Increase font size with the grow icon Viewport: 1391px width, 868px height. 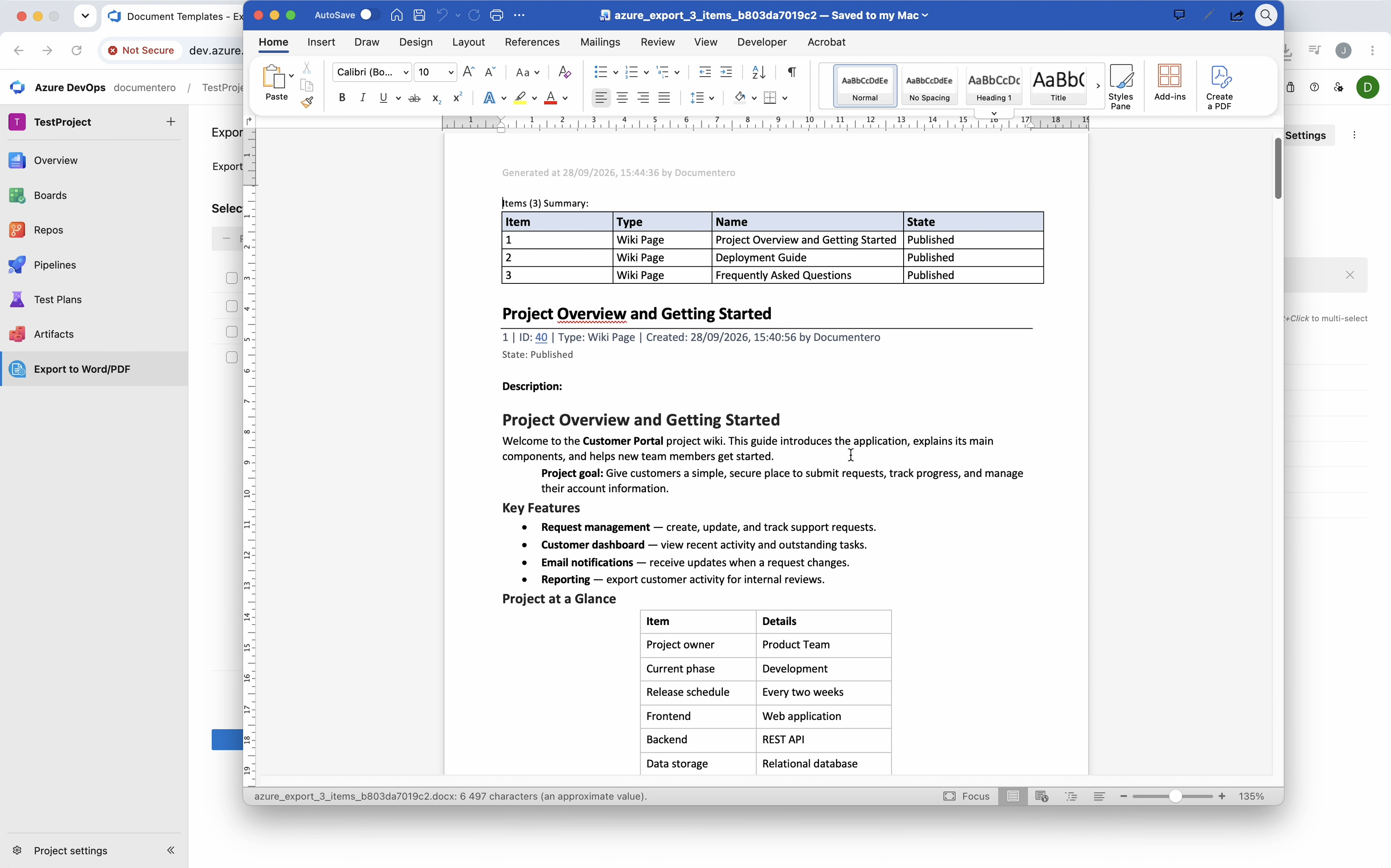tap(468, 72)
